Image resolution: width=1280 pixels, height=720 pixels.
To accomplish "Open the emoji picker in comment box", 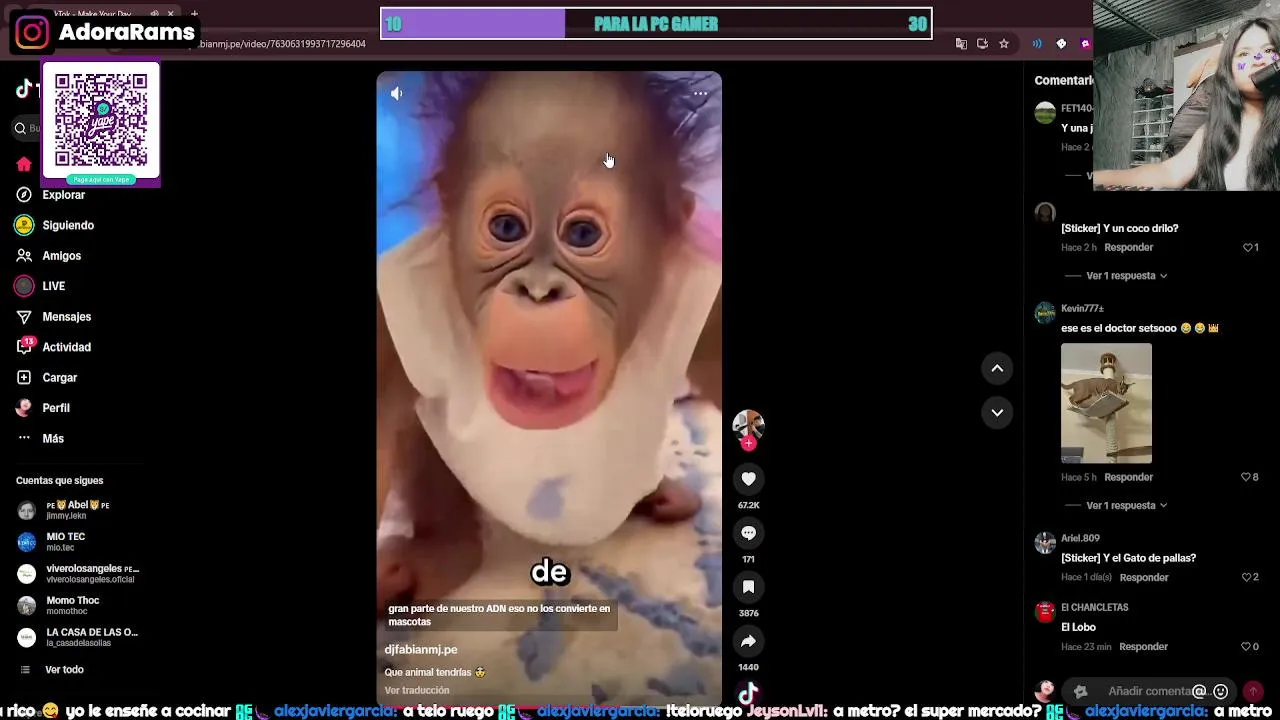I will click(x=1220, y=691).
